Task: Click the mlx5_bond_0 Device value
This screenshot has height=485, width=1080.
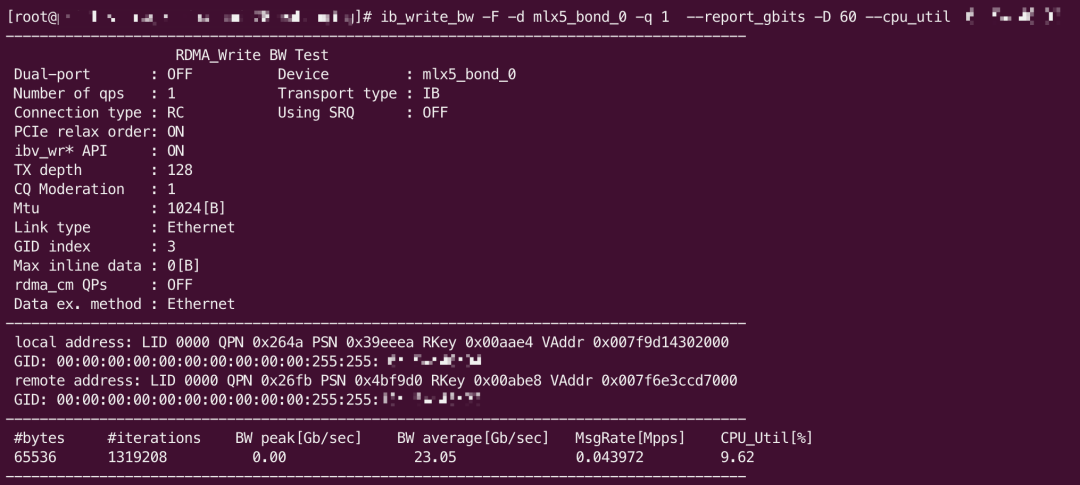Action: tap(469, 74)
